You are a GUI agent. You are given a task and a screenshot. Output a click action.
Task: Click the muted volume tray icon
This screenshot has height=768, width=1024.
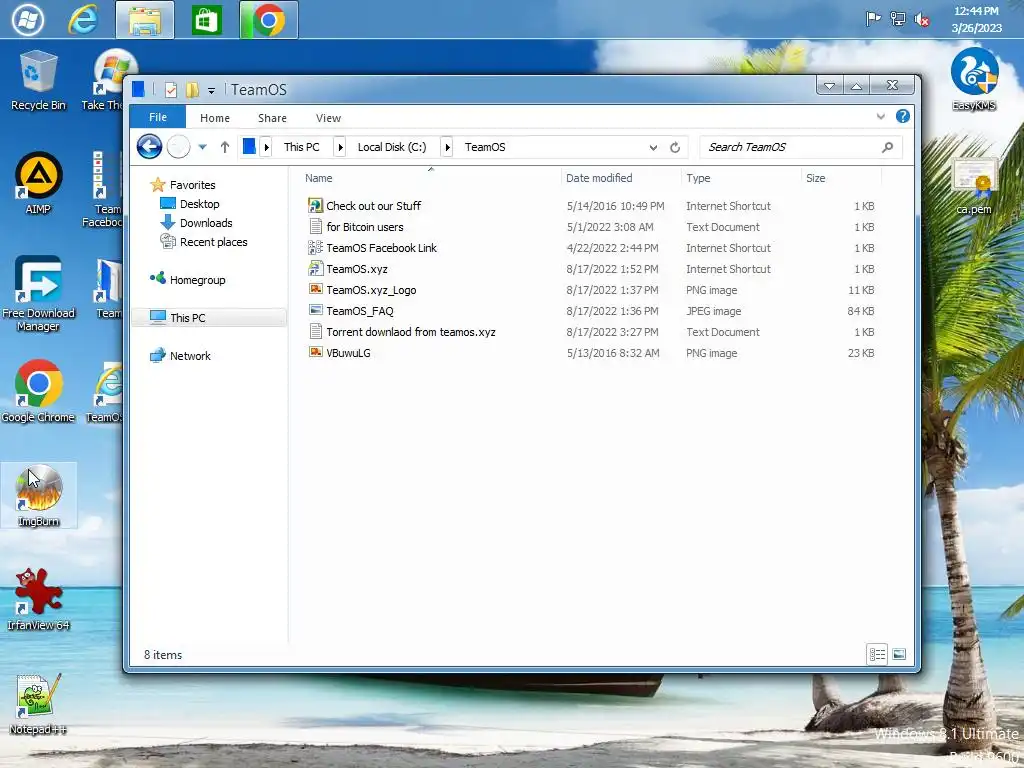pos(921,19)
